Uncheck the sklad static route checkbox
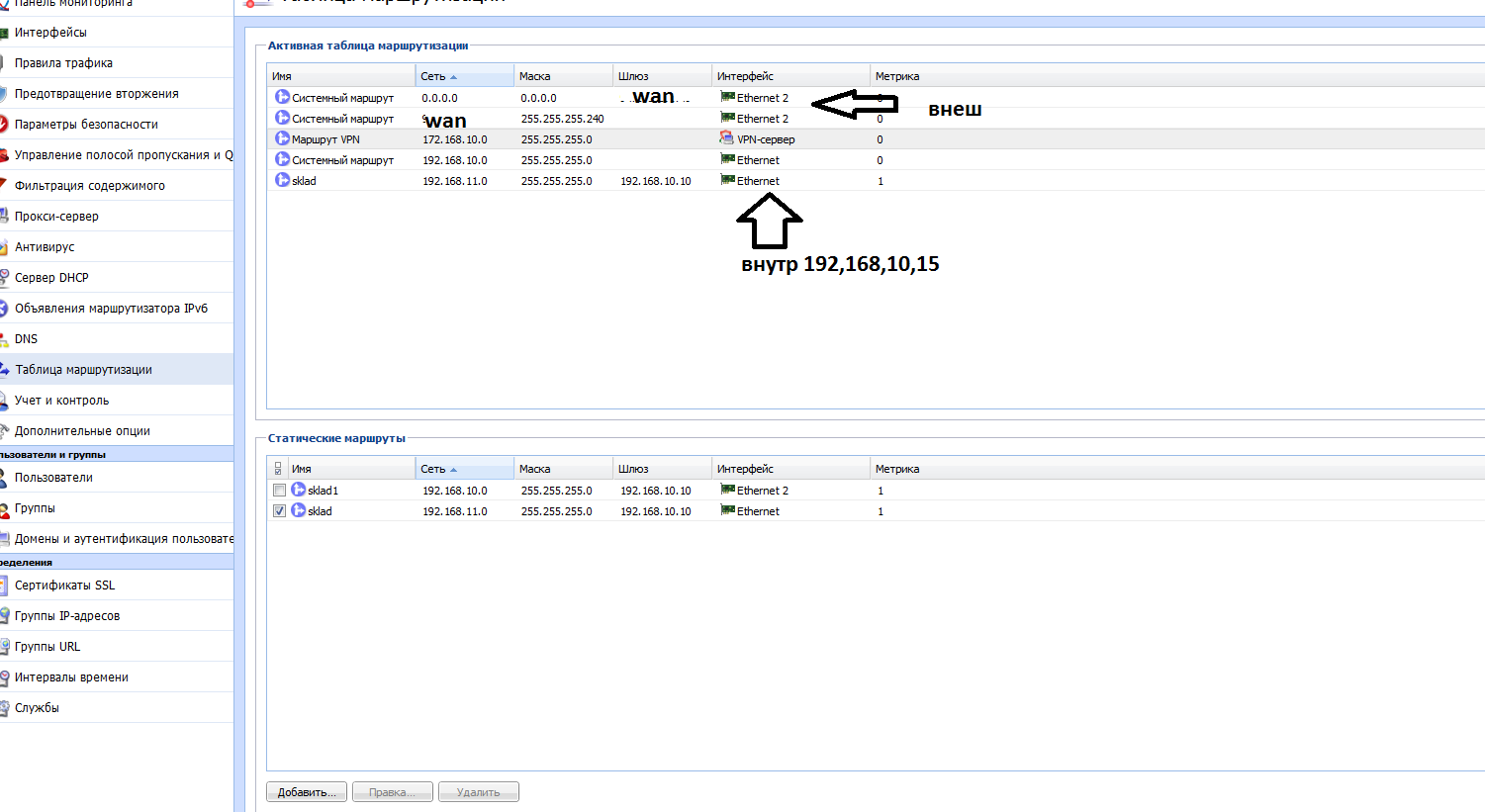 click(x=279, y=511)
